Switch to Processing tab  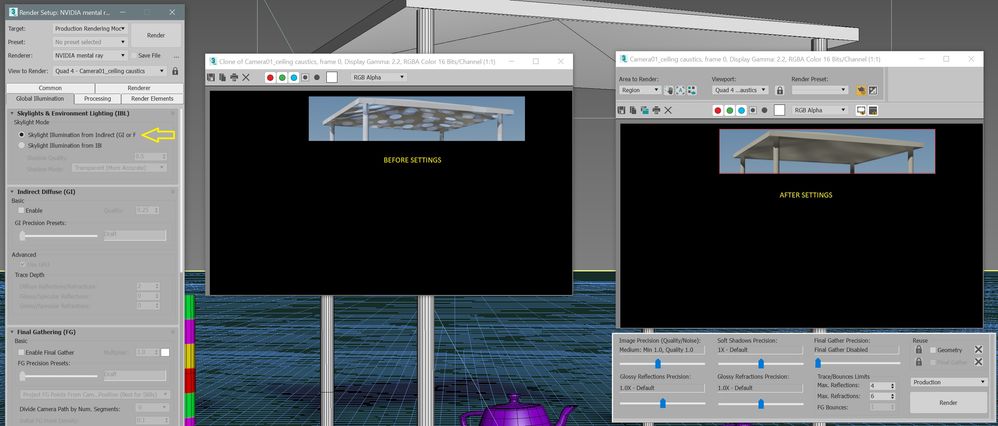pos(97,99)
